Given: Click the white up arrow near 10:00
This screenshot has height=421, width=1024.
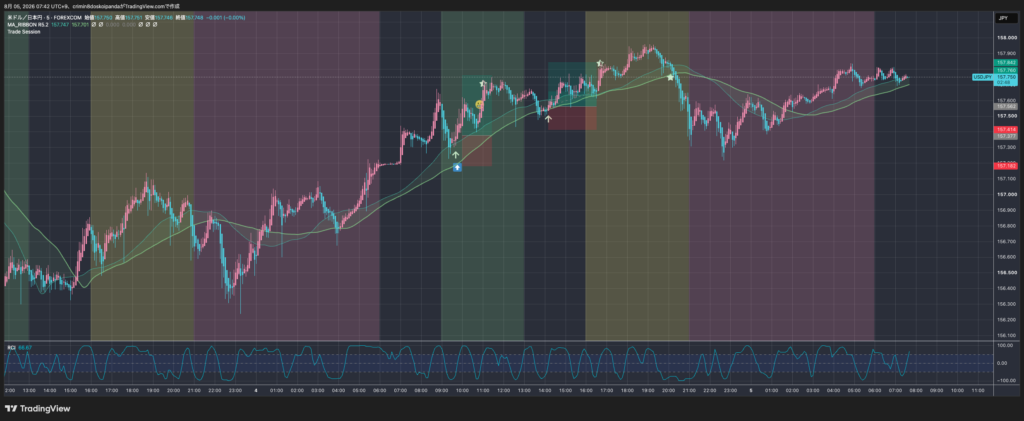Looking at the screenshot, I should [455, 155].
